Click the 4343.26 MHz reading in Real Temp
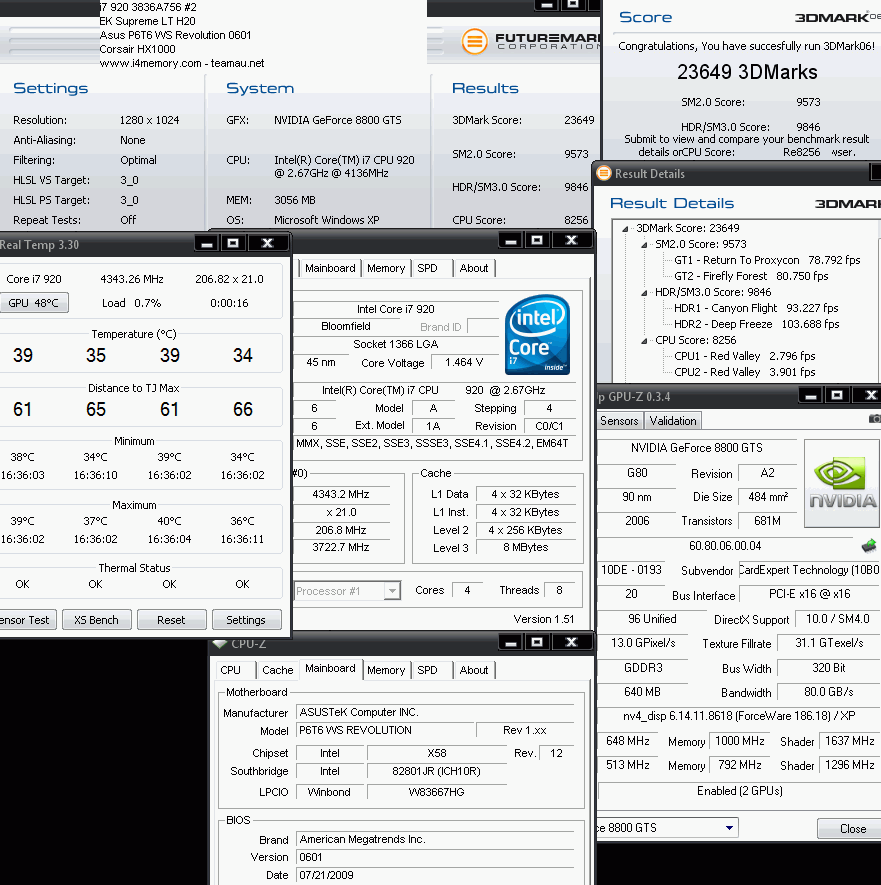The height and width of the screenshot is (885, 881). click(x=132, y=279)
